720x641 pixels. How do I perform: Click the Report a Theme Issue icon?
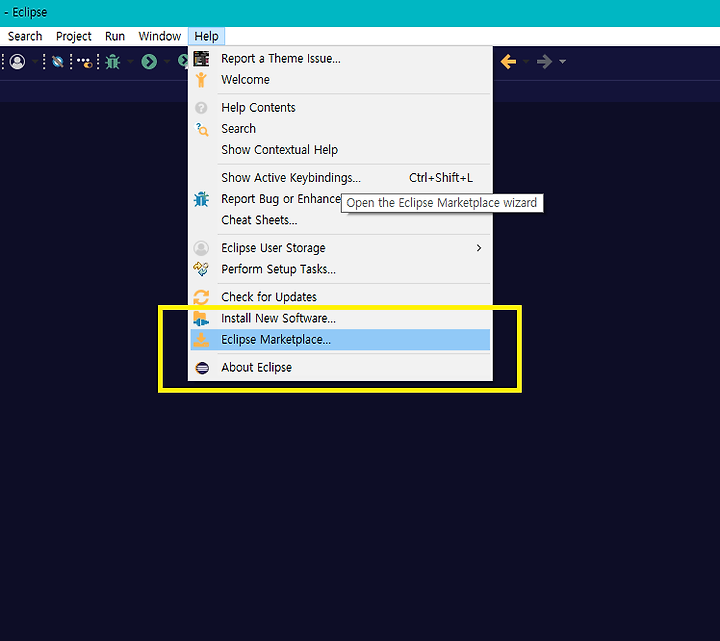(201, 59)
